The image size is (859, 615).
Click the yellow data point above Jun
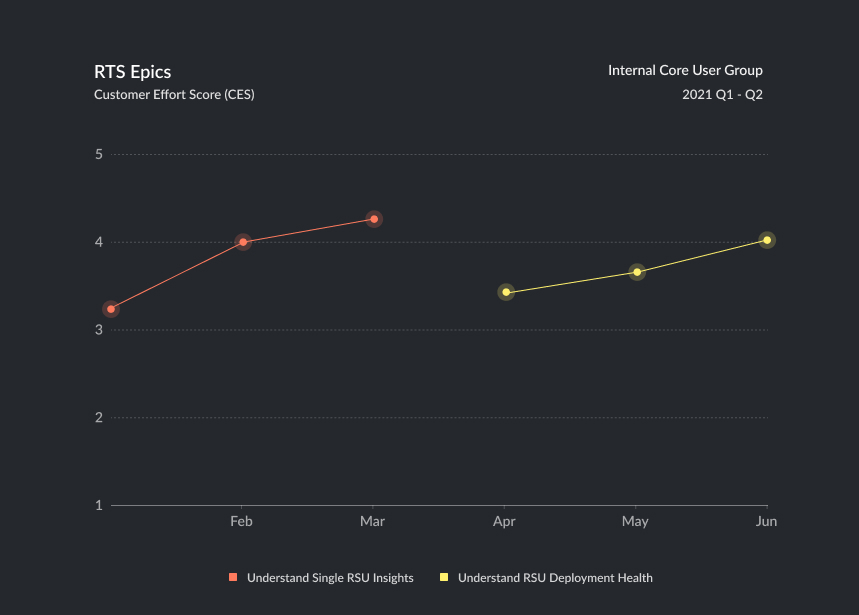coord(767,240)
